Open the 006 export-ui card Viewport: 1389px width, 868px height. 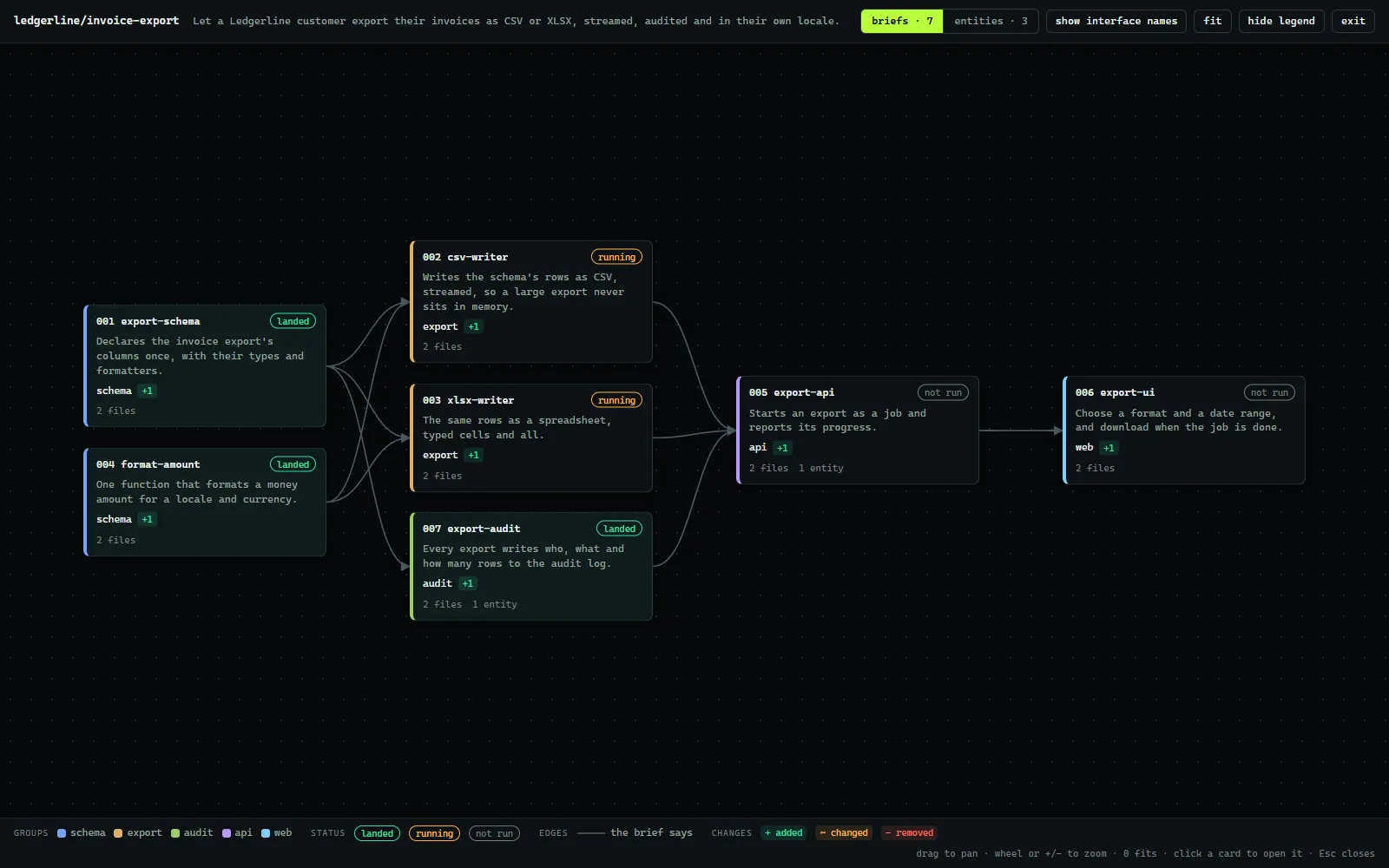coord(1184,430)
